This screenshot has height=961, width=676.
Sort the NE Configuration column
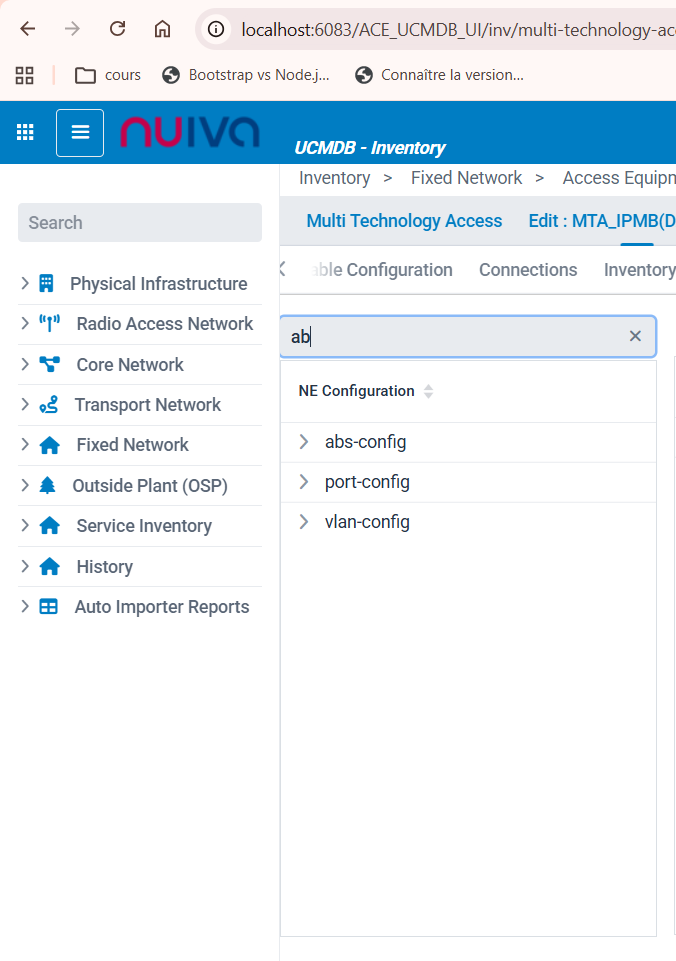428,391
